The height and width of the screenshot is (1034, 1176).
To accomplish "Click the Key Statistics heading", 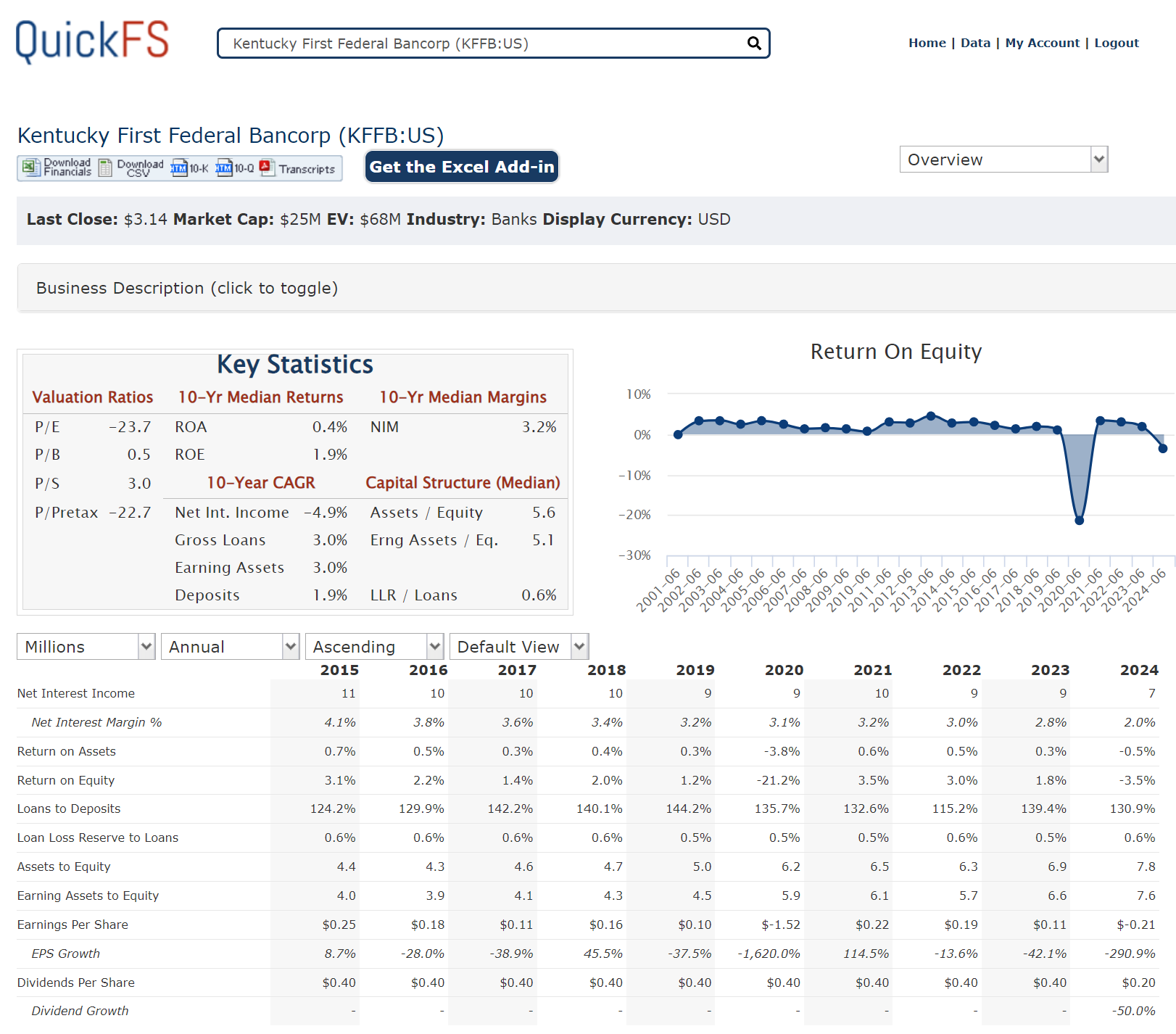I will point(295,365).
